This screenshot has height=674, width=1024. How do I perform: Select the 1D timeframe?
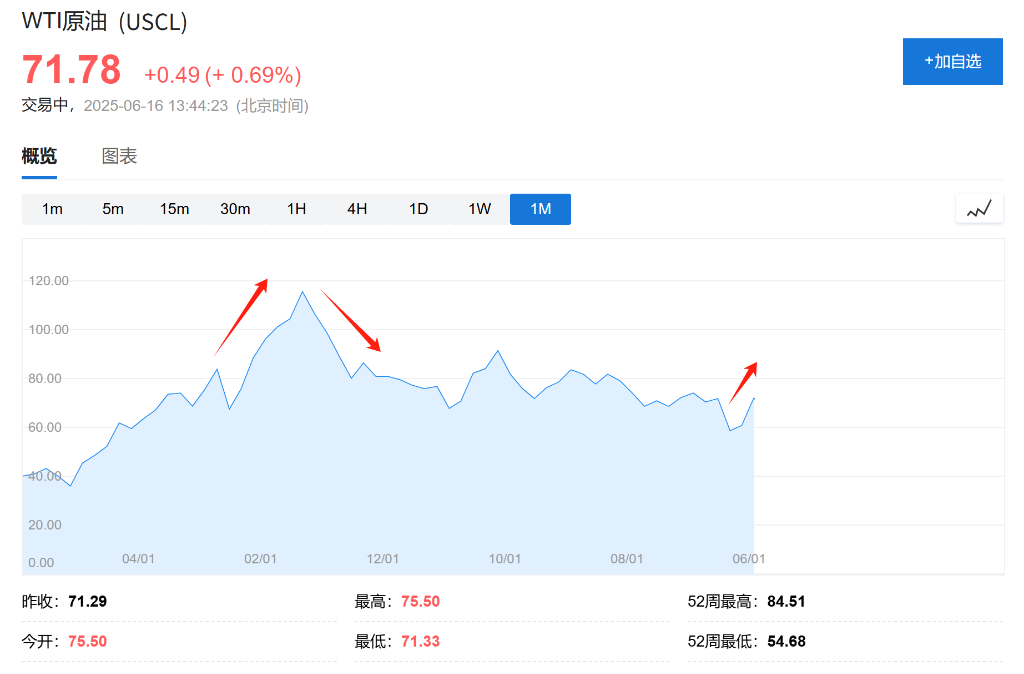418,209
